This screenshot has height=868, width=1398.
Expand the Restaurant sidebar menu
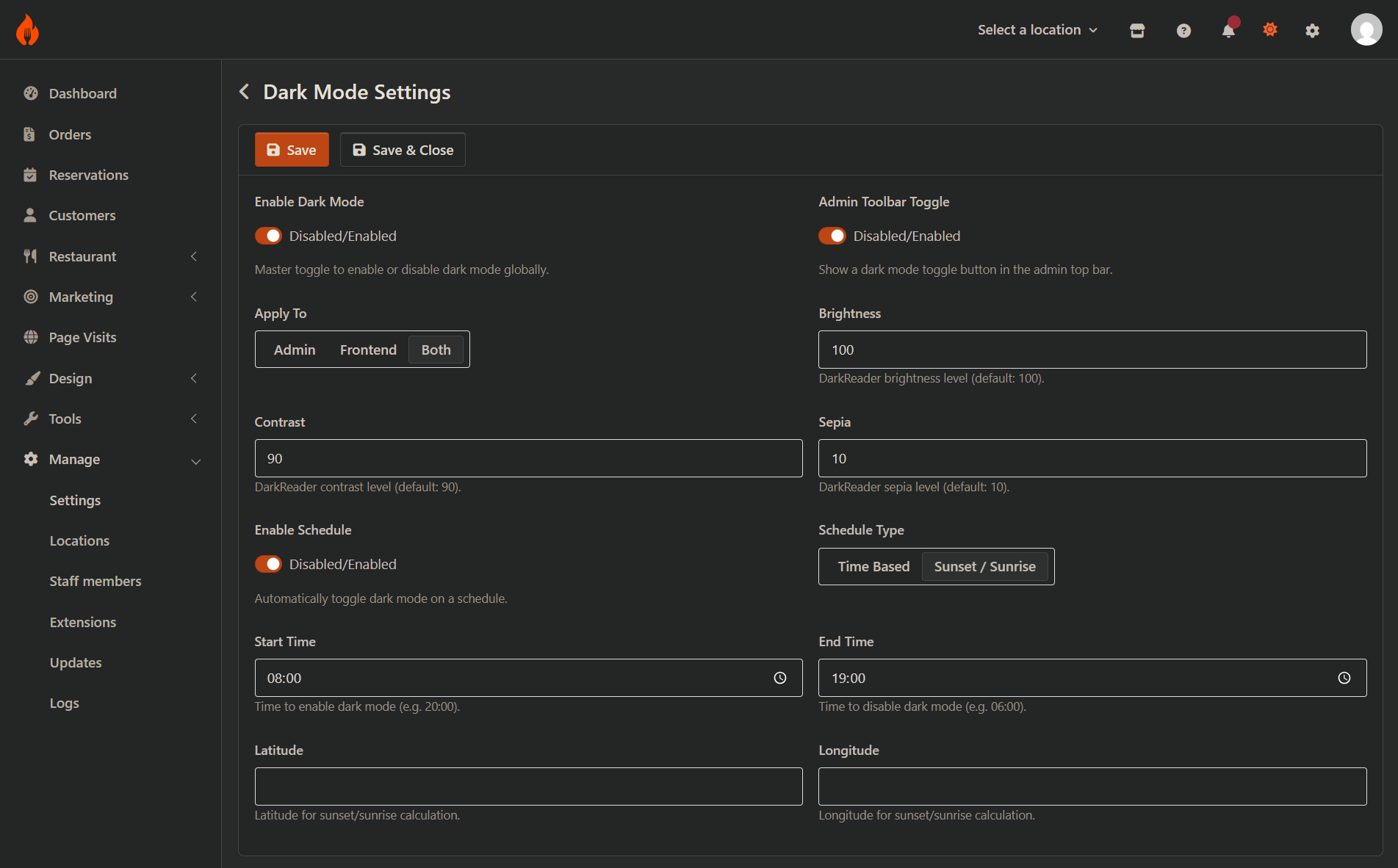click(83, 256)
